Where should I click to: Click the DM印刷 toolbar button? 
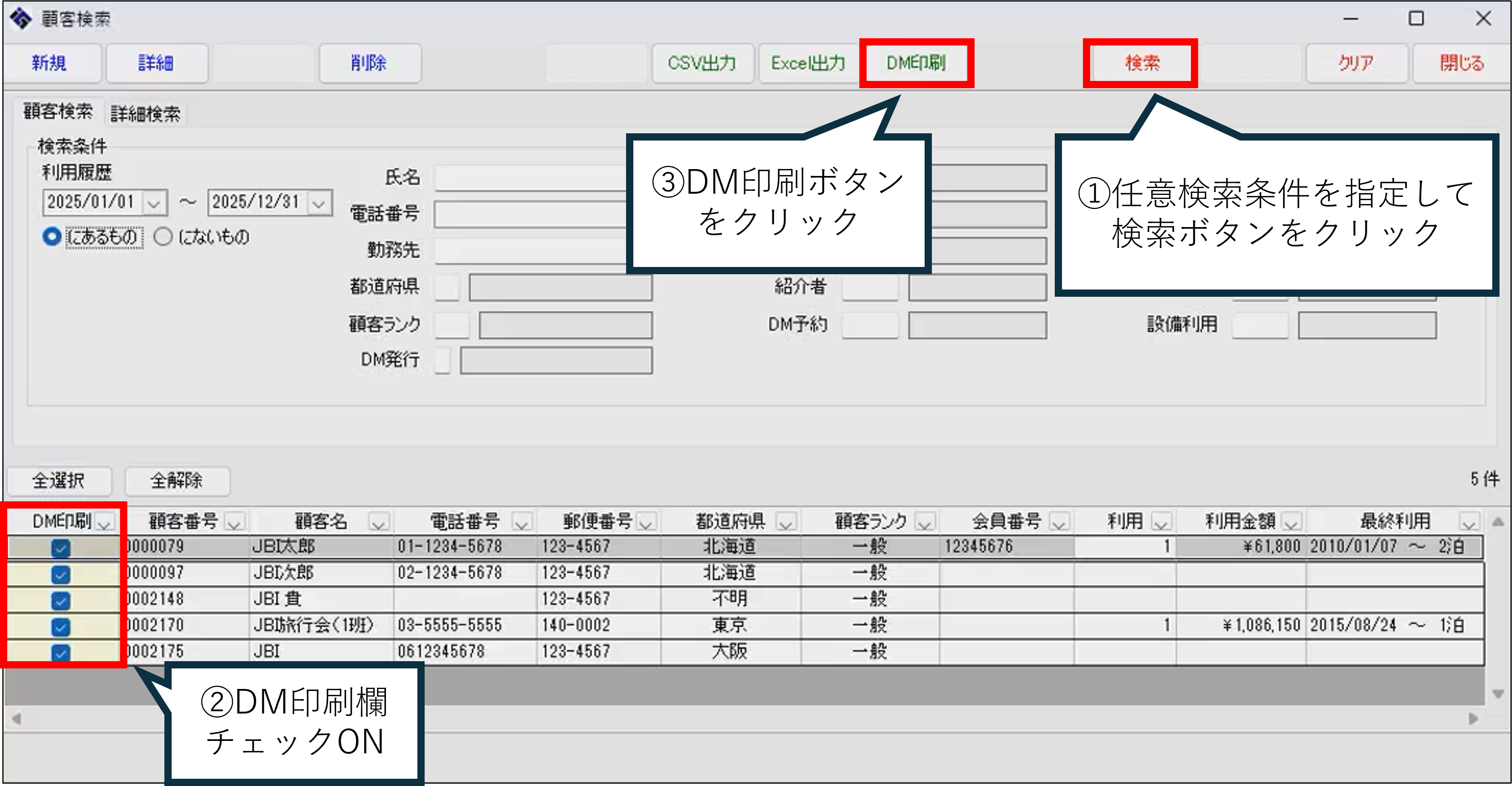[x=916, y=63]
